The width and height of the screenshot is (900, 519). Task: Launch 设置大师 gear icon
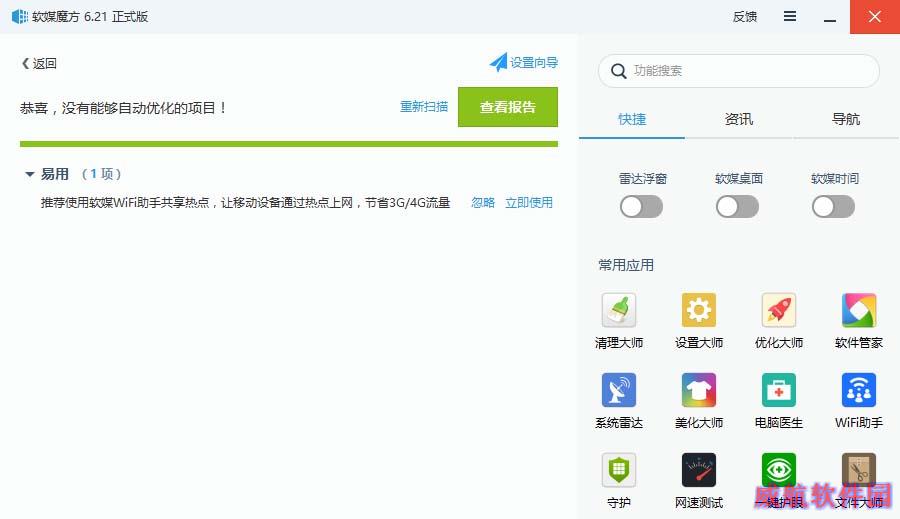coord(699,310)
